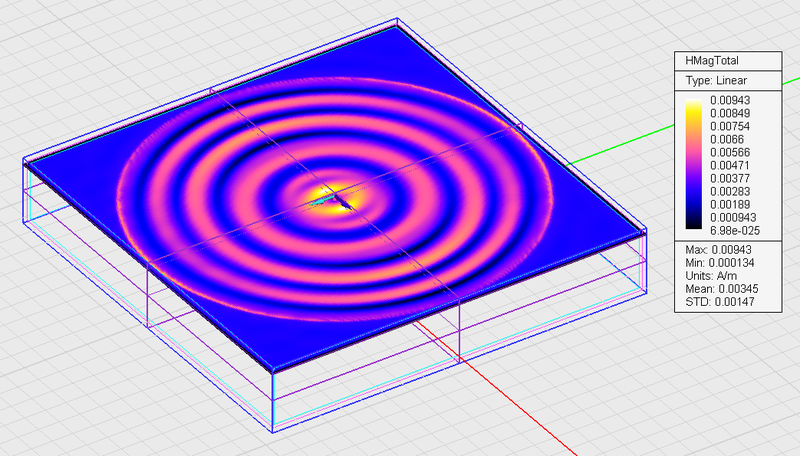Select the 0.00471 scale value
The image size is (800, 456).
click(730, 165)
